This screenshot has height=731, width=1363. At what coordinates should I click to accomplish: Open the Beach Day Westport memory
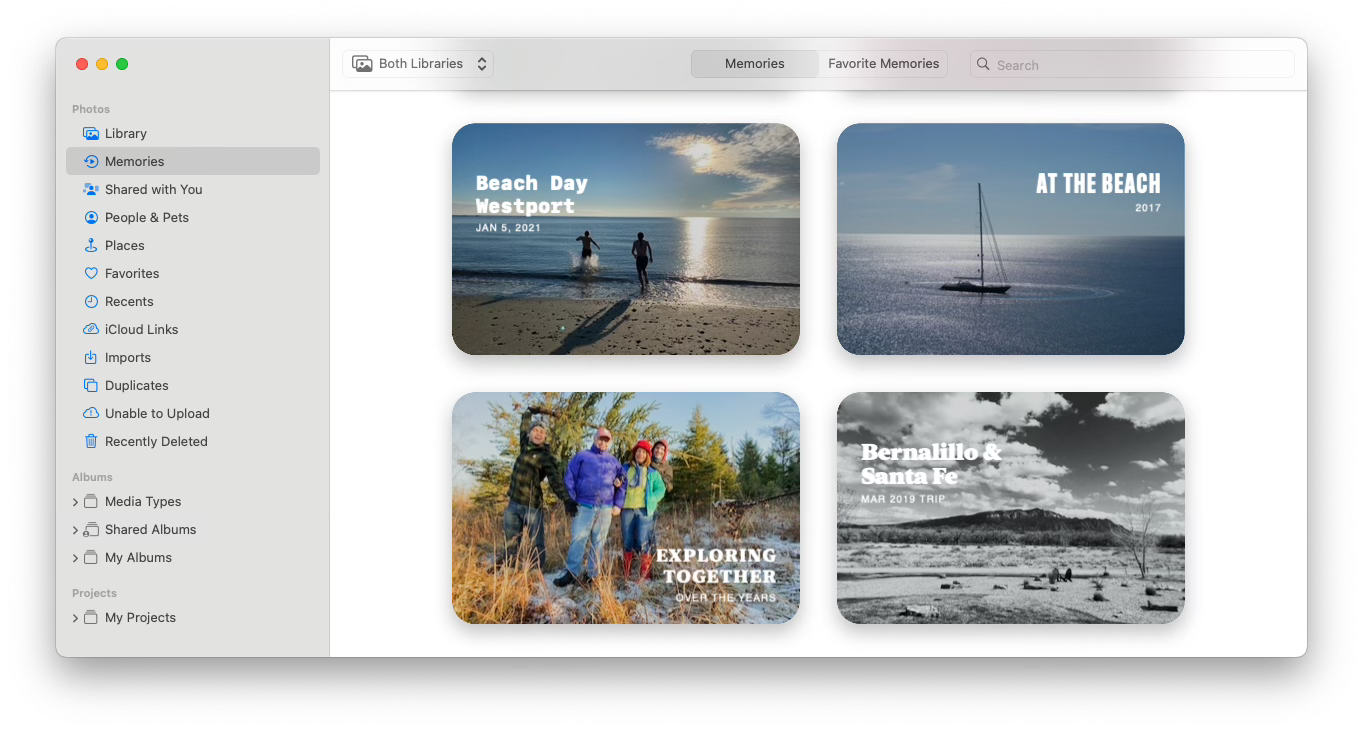(x=626, y=239)
